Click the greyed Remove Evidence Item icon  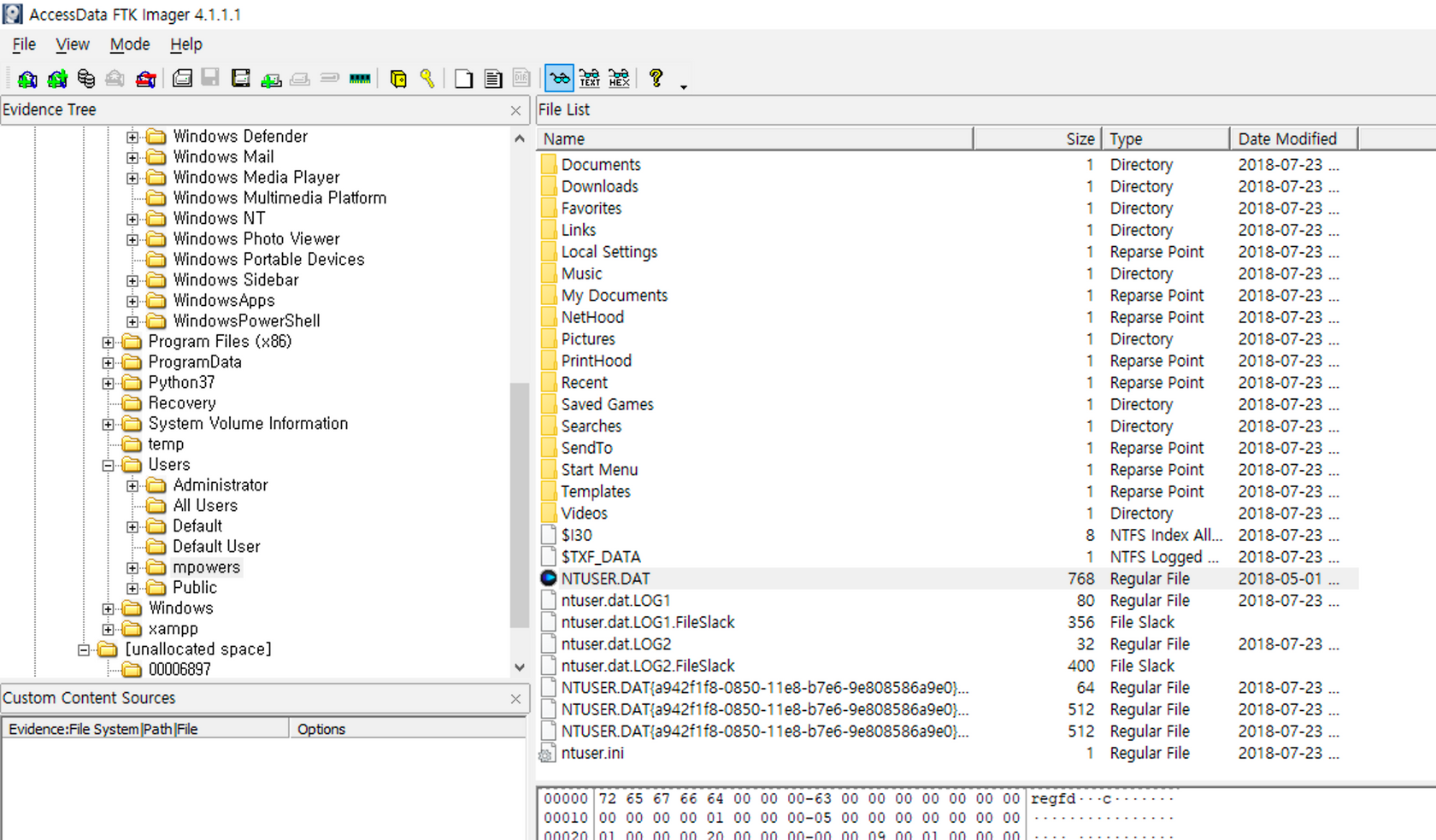[x=115, y=79]
